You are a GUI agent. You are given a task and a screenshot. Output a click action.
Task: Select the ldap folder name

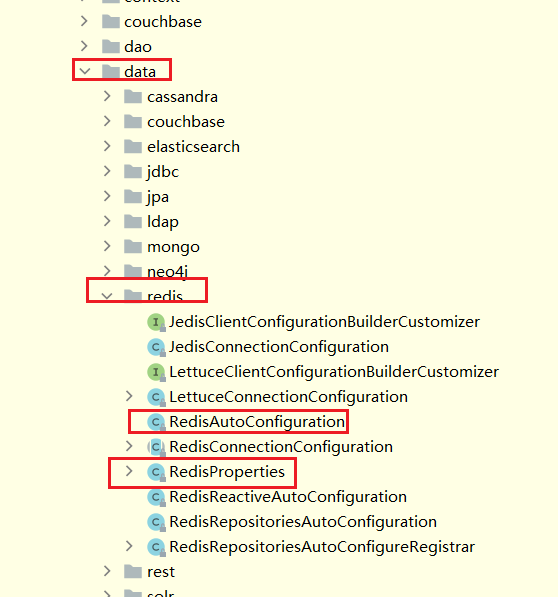click(x=163, y=222)
